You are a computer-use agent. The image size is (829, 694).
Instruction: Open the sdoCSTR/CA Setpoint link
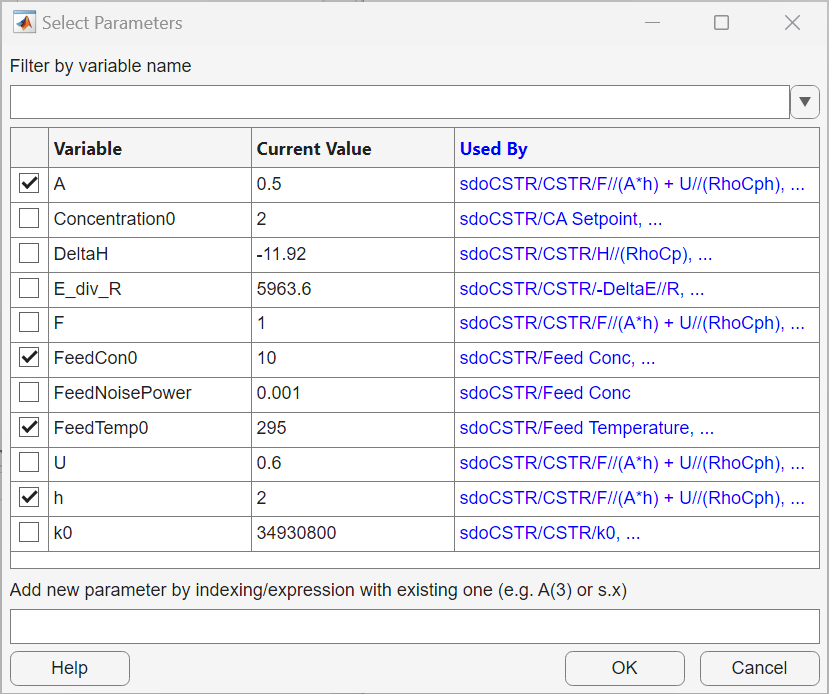(x=560, y=219)
